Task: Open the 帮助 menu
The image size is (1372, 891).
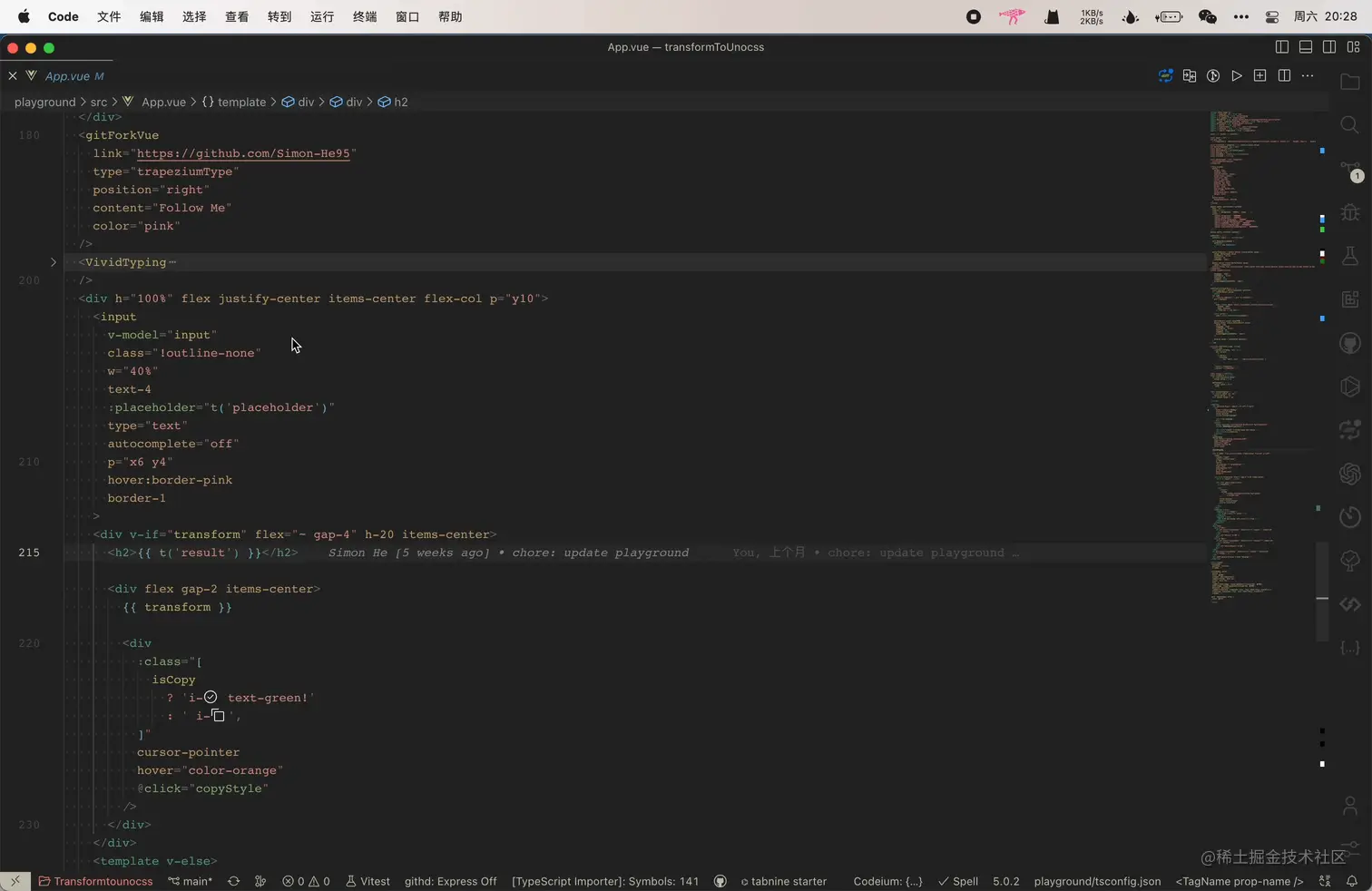Action: coord(450,16)
